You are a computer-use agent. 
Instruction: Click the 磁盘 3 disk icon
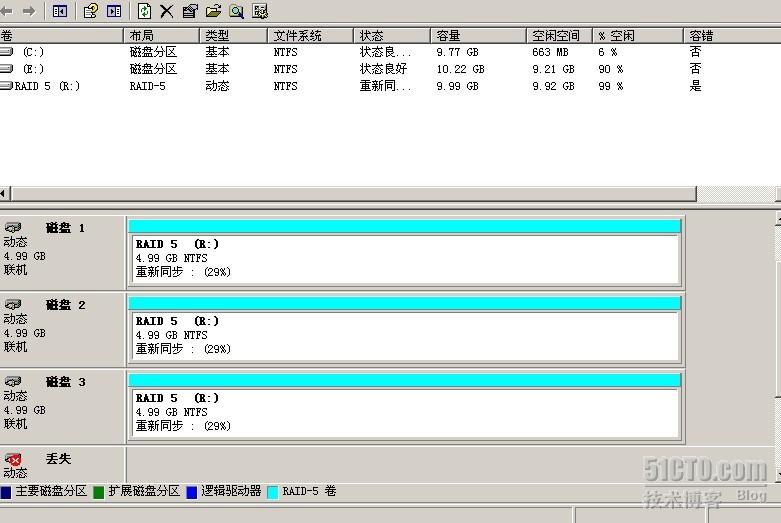coord(13,382)
